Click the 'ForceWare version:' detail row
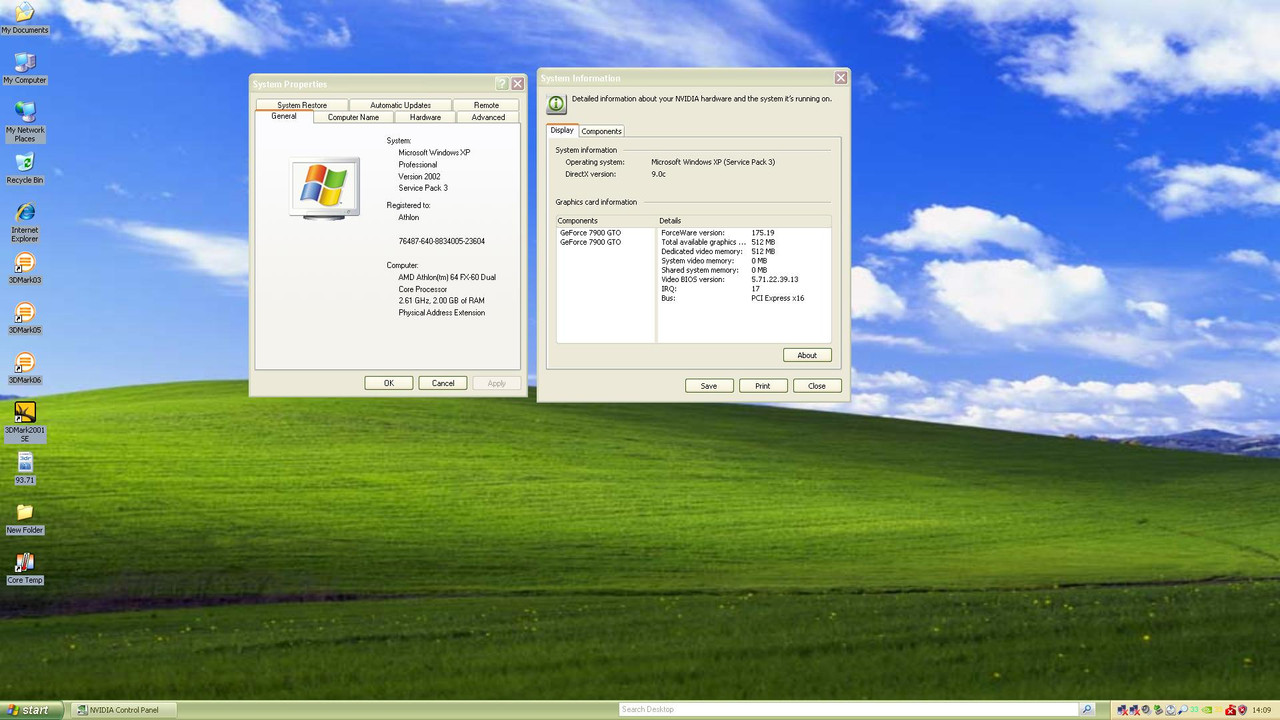 coord(744,233)
